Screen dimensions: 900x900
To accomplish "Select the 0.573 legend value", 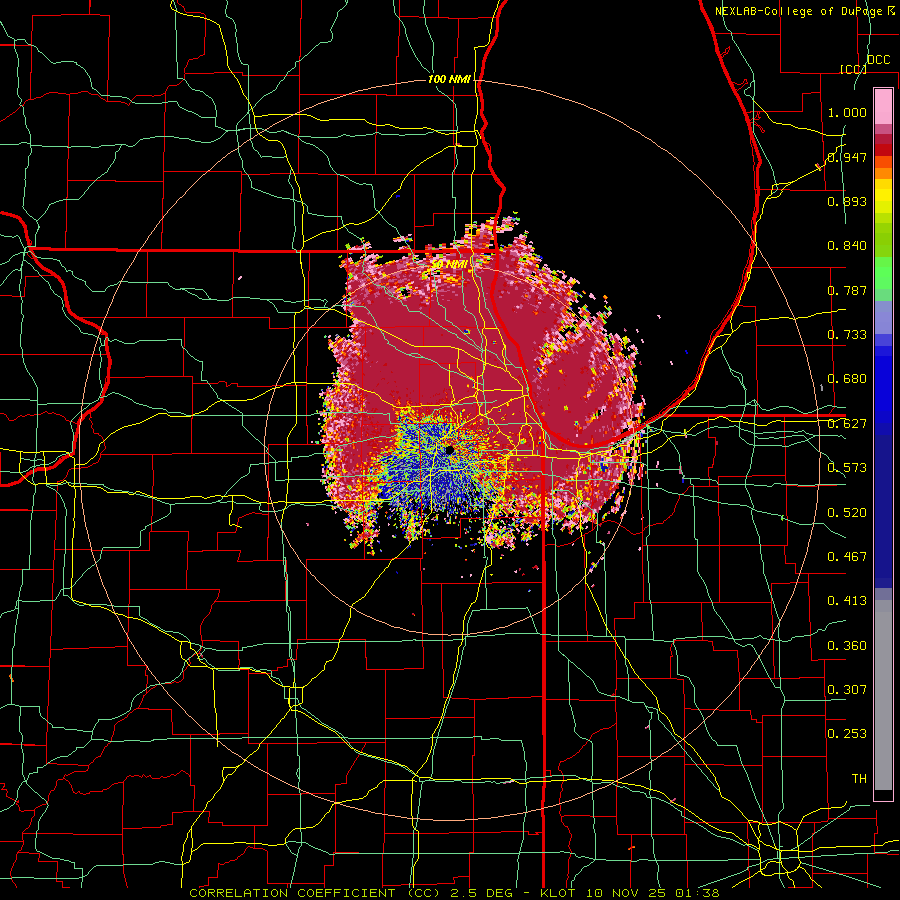I will [847, 468].
